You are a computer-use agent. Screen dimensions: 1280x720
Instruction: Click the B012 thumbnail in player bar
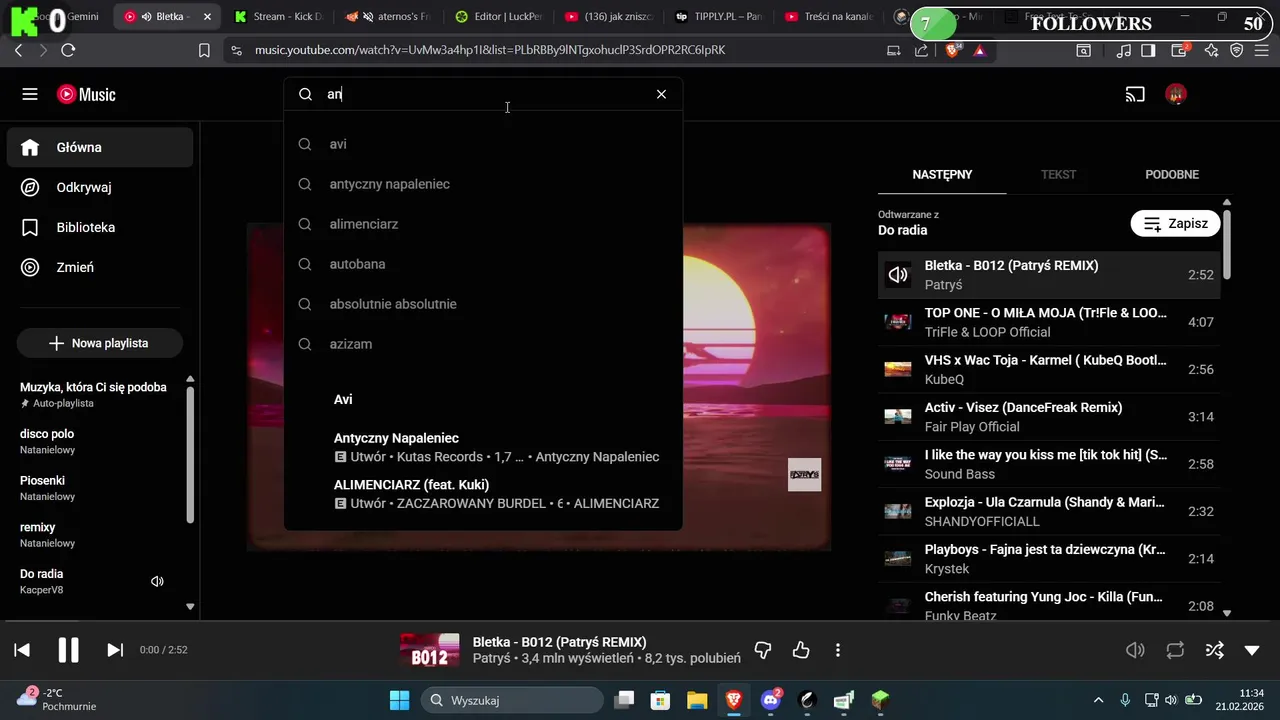coord(429,650)
